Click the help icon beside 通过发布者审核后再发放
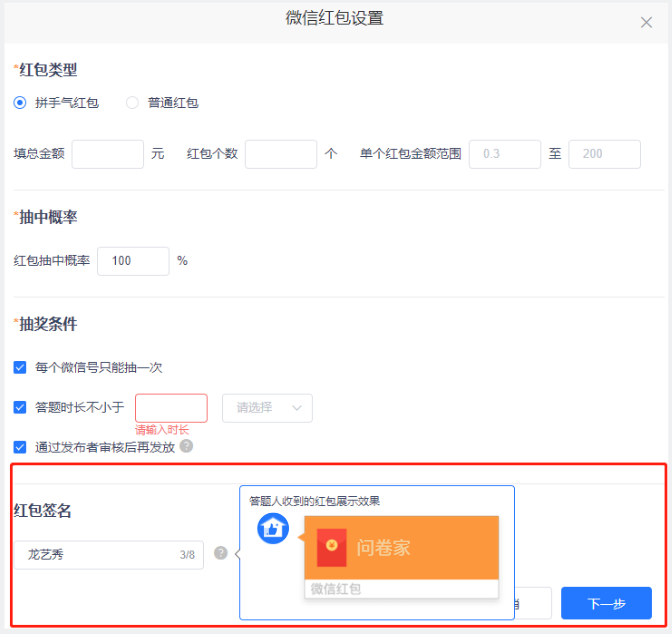The width and height of the screenshot is (672, 634). click(186, 446)
